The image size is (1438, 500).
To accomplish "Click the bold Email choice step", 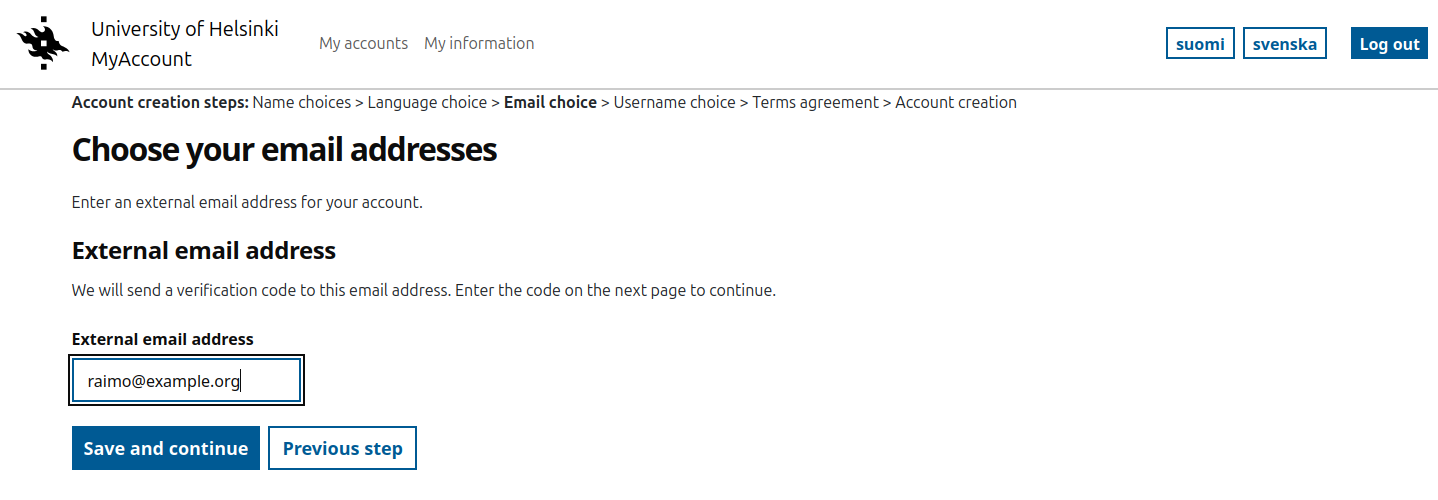I will [550, 102].
